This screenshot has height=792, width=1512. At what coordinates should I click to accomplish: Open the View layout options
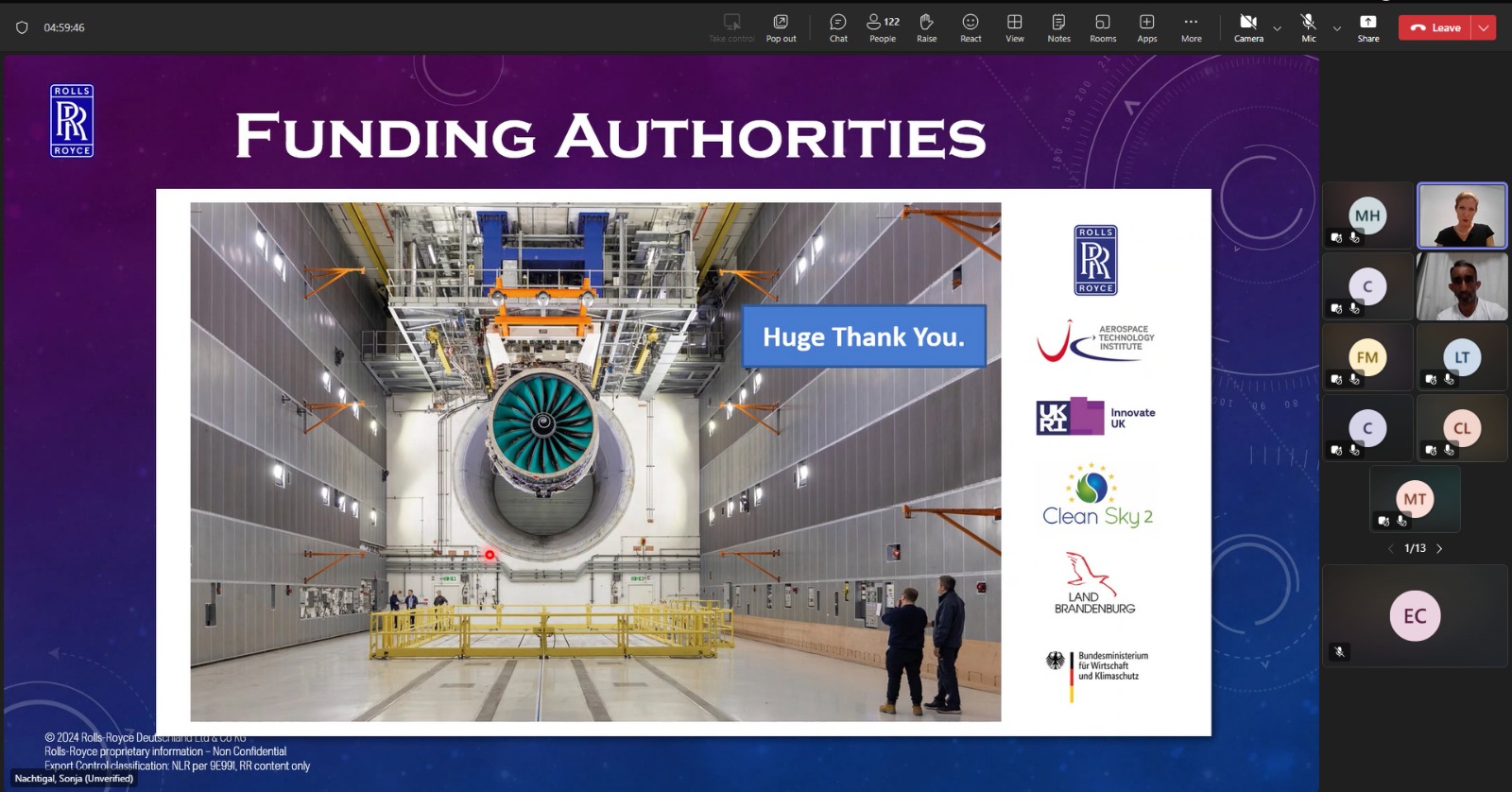(x=1014, y=27)
